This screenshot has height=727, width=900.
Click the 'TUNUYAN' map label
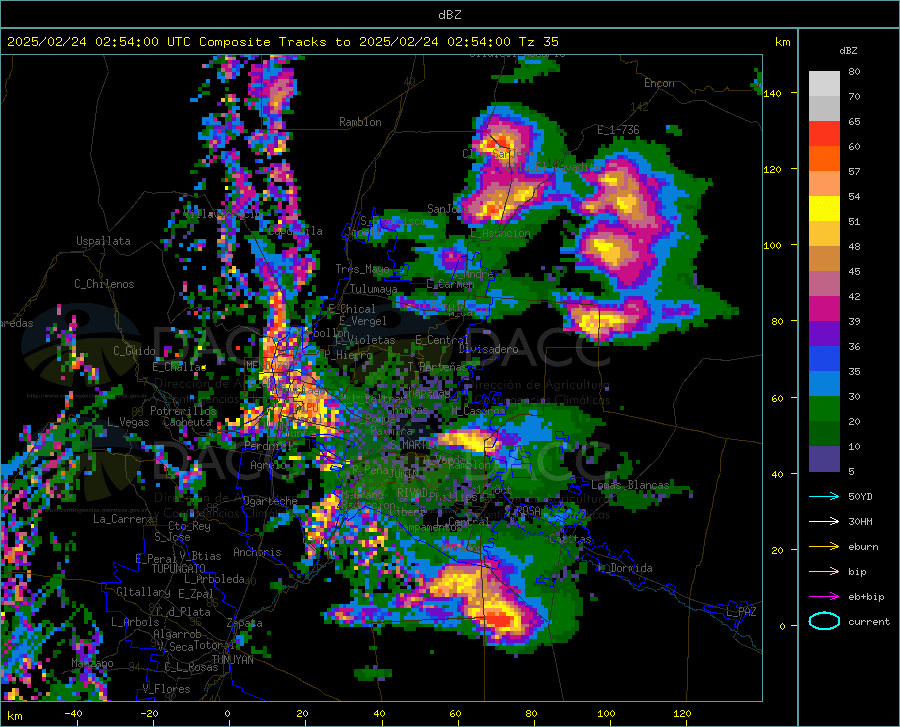tap(232, 659)
